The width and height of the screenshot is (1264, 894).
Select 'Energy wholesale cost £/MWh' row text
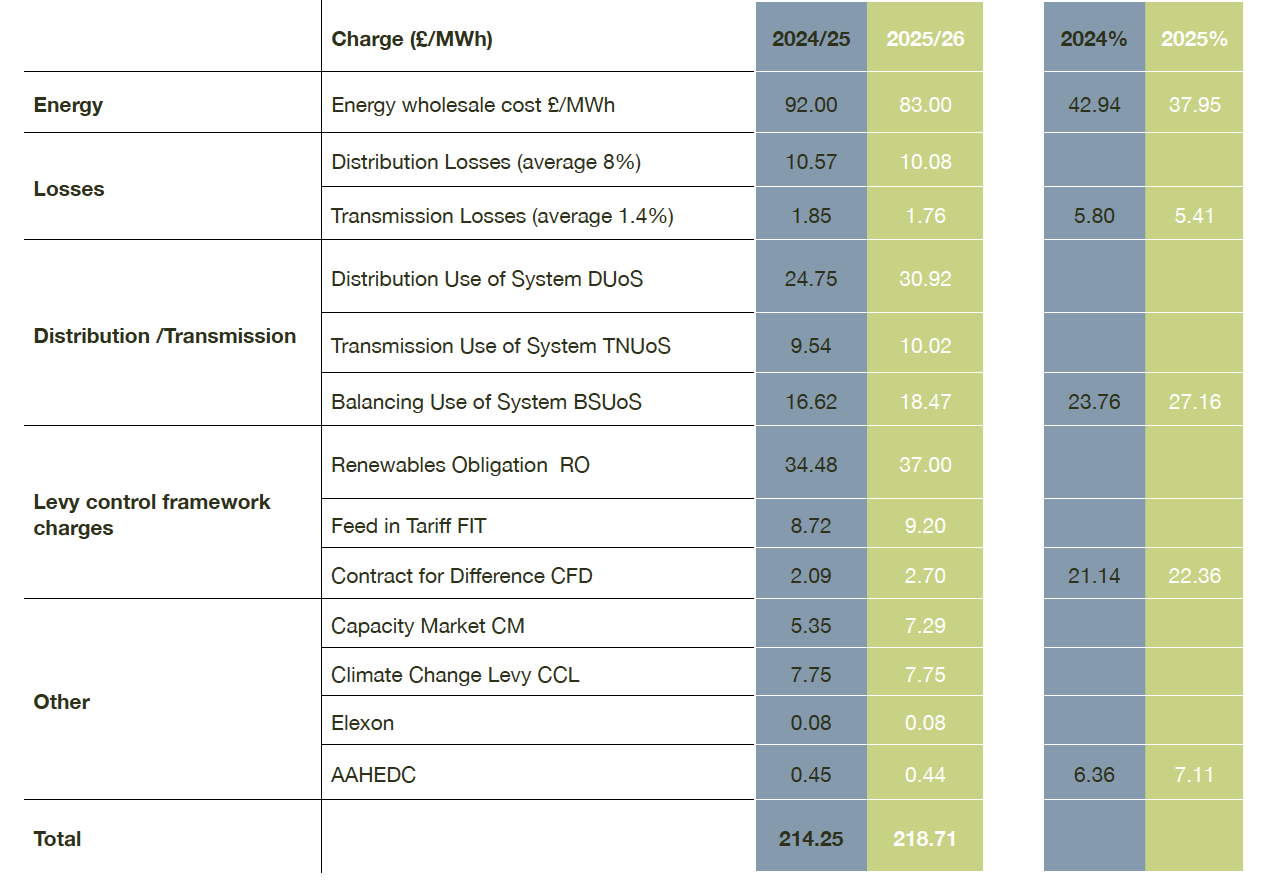click(473, 104)
